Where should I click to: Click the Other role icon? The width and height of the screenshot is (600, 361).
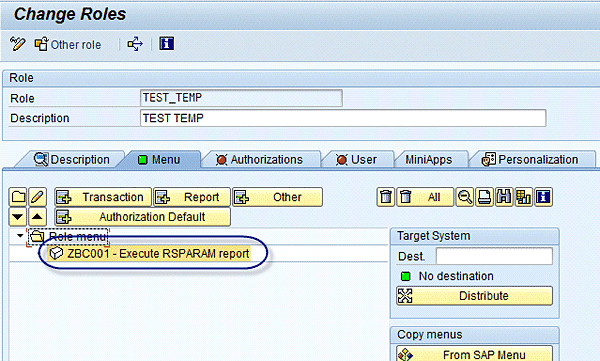coord(41,44)
